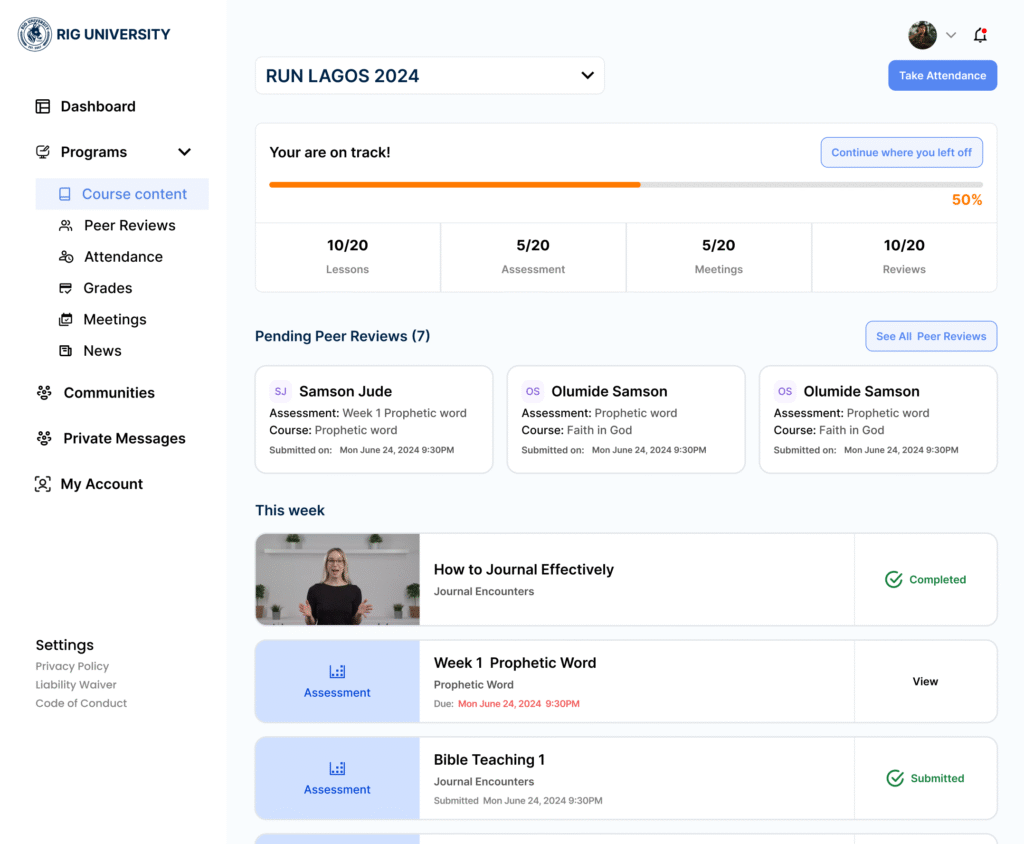This screenshot has height=844, width=1024.
Task: Click the notification bell icon
Action: click(980, 35)
